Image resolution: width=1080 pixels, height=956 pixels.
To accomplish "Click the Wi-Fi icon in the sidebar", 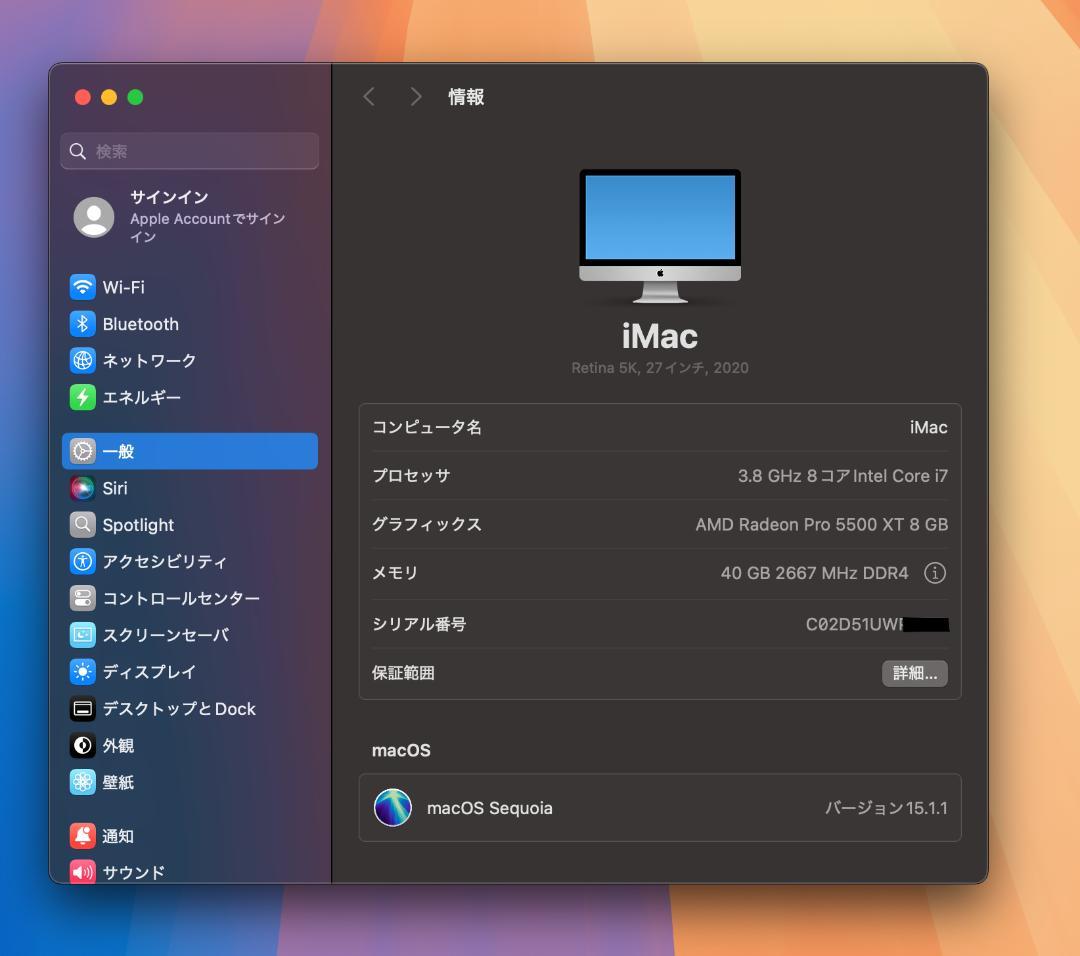I will [x=83, y=287].
